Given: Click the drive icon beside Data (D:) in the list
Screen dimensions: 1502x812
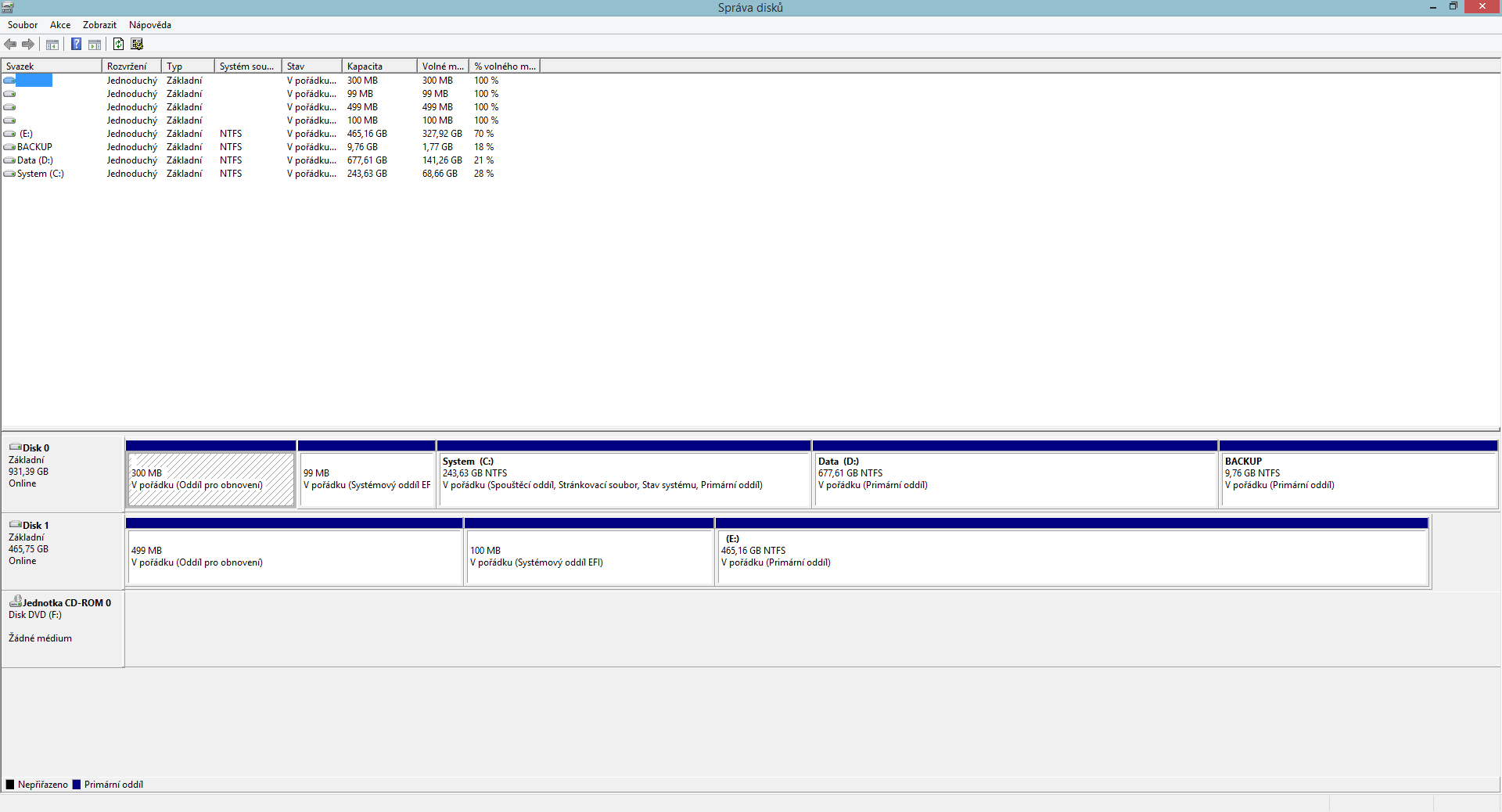Looking at the screenshot, I should (x=9, y=160).
